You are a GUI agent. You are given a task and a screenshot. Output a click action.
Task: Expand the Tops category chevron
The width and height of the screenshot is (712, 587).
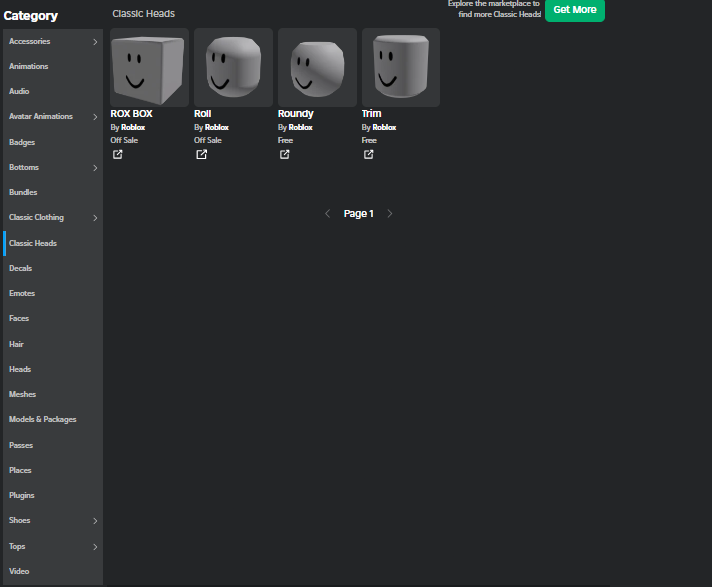(95, 547)
